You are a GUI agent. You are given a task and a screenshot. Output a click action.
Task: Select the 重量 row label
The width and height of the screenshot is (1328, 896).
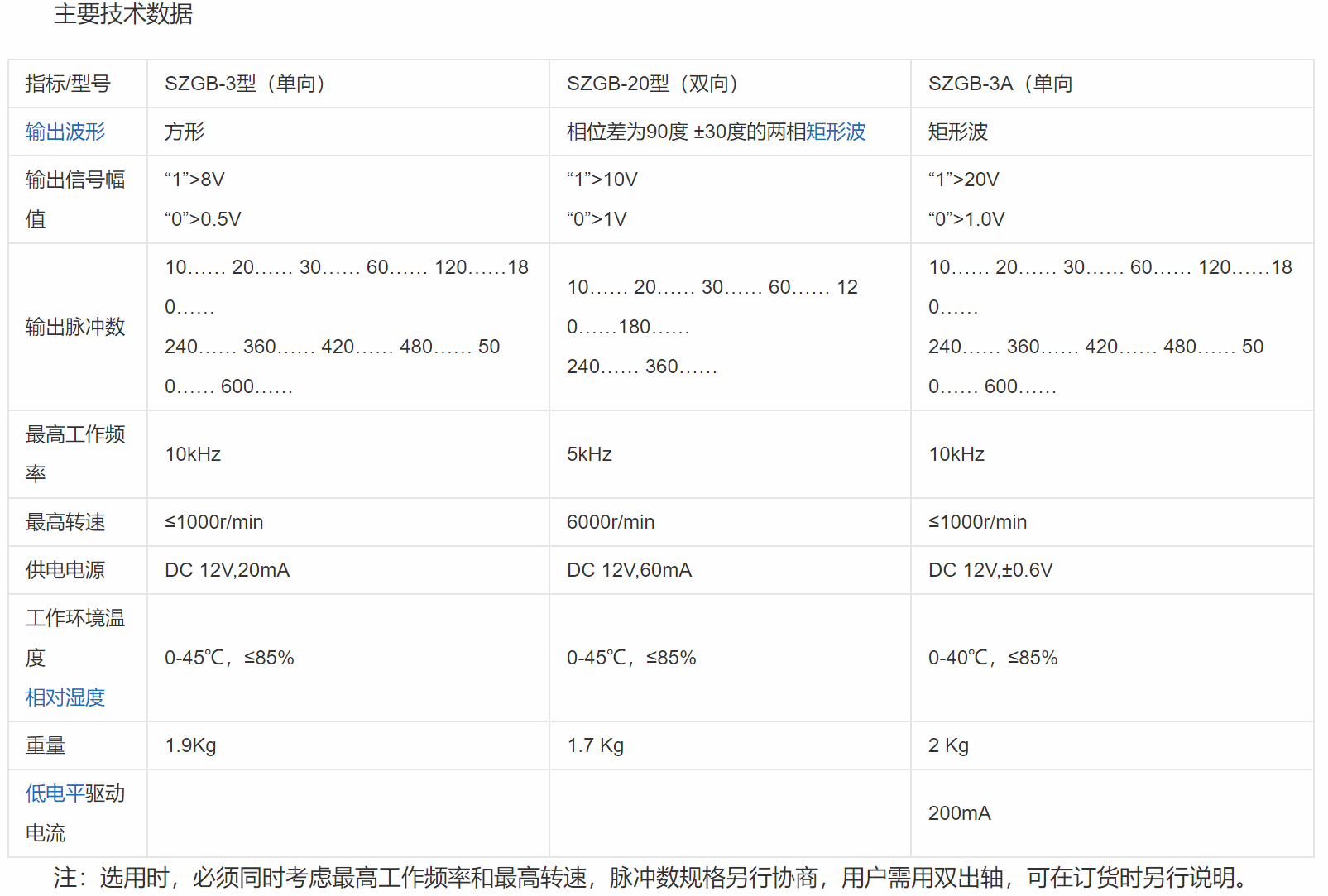(45, 745)
